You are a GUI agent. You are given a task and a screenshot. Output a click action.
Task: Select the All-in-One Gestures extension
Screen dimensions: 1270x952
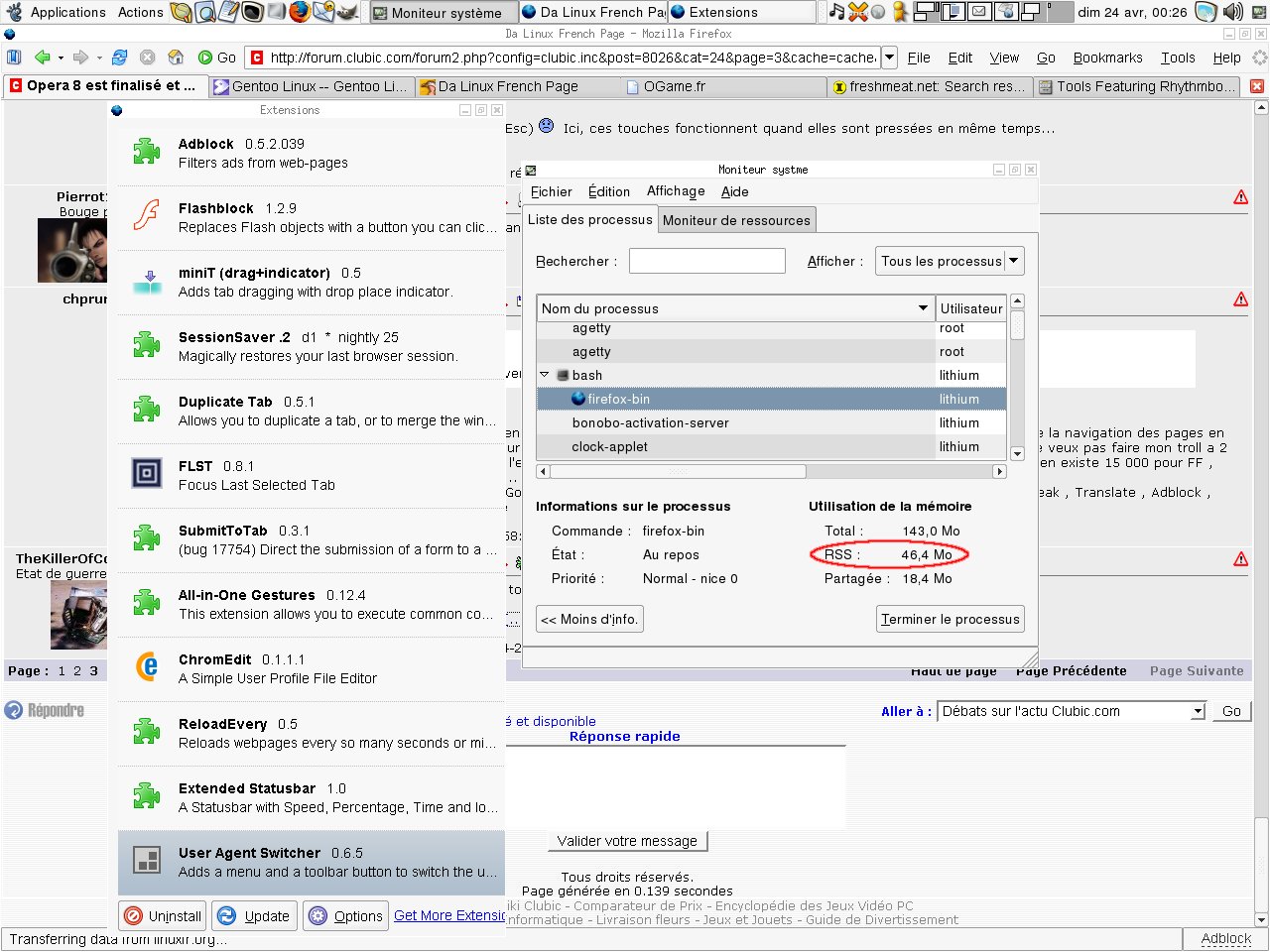click(312, 604)
